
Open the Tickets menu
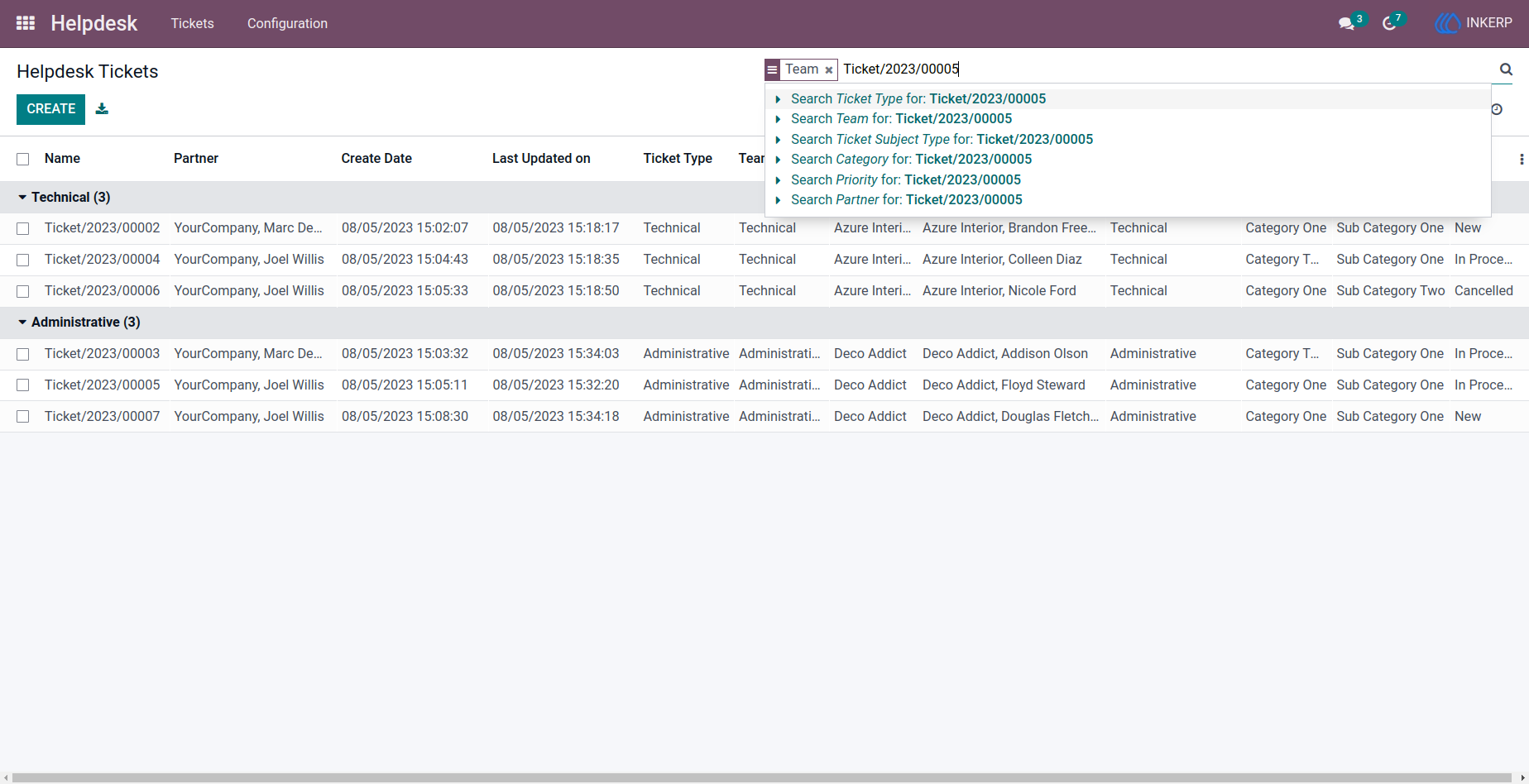[192, 23]
